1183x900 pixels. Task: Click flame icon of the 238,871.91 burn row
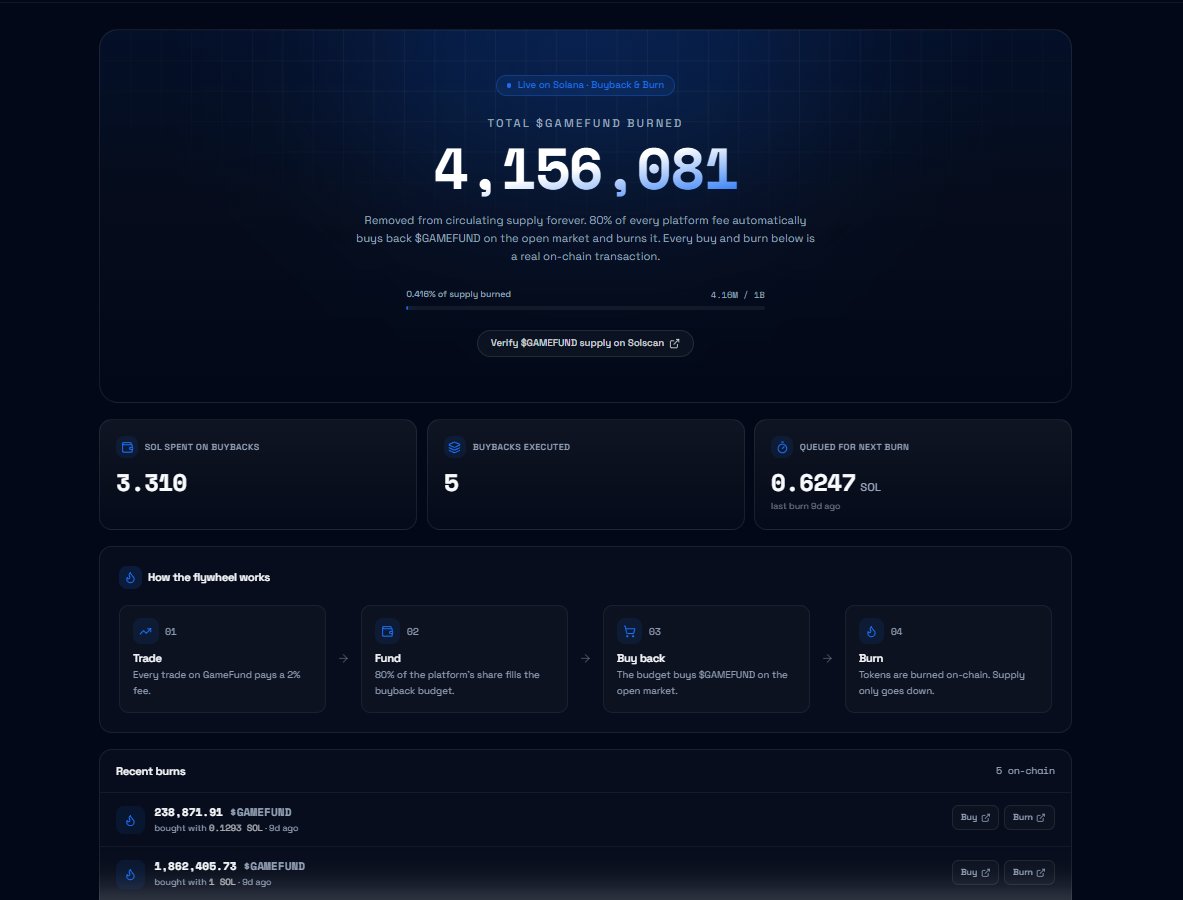(131, 820)
